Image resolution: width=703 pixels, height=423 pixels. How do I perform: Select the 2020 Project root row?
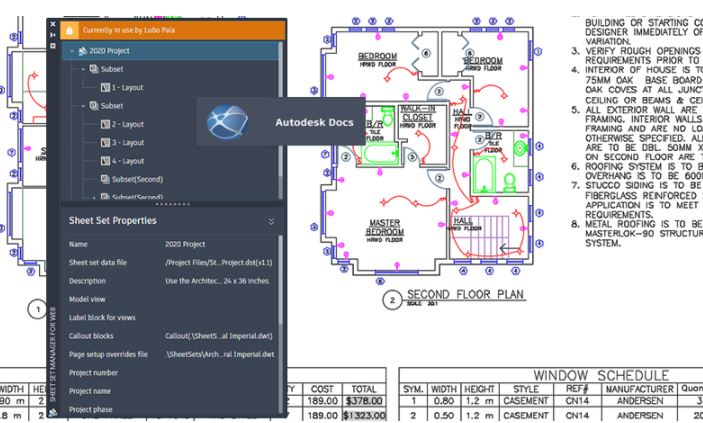tap(170, 51)
